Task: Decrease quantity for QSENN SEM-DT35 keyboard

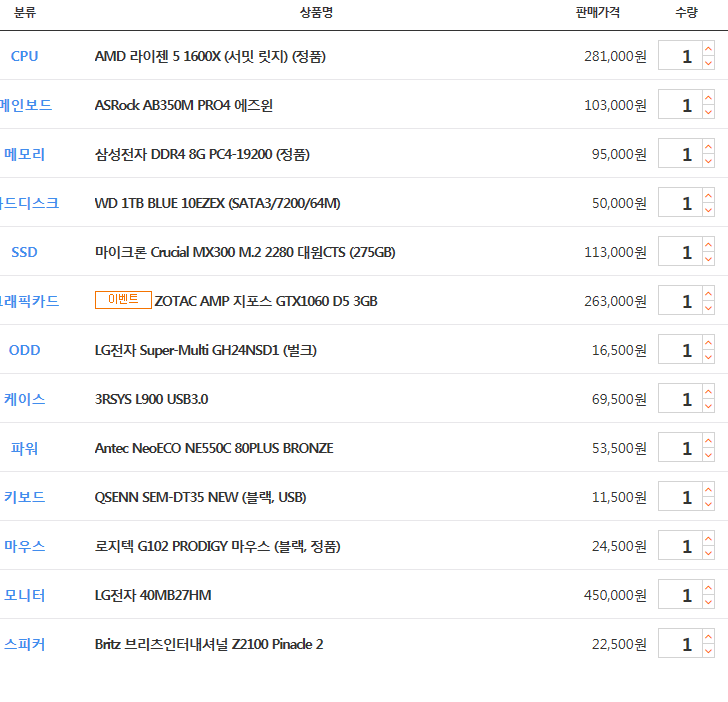Action: pos(708,504)
